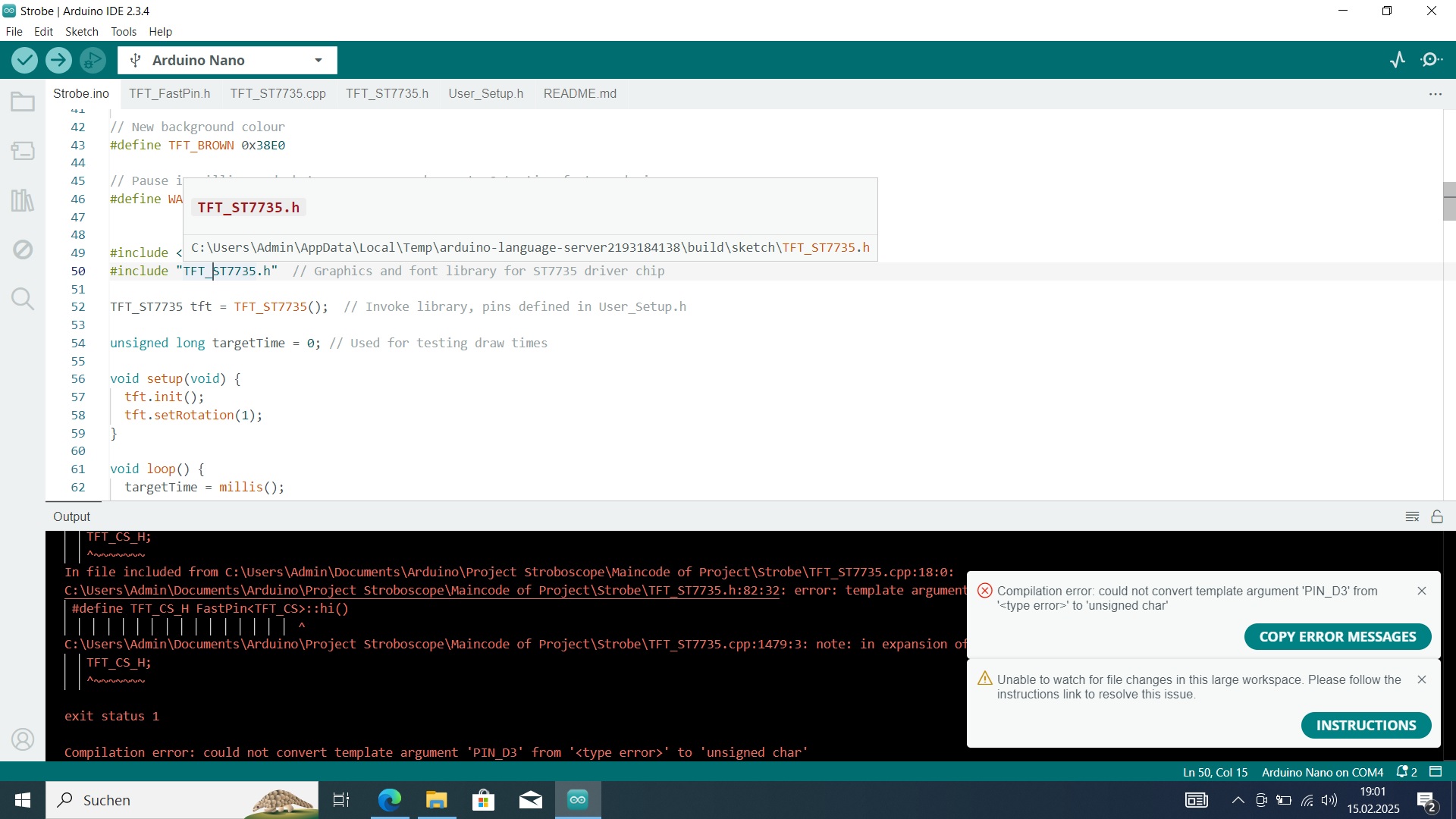Open the Windows action center notifications

(1426, 800)
